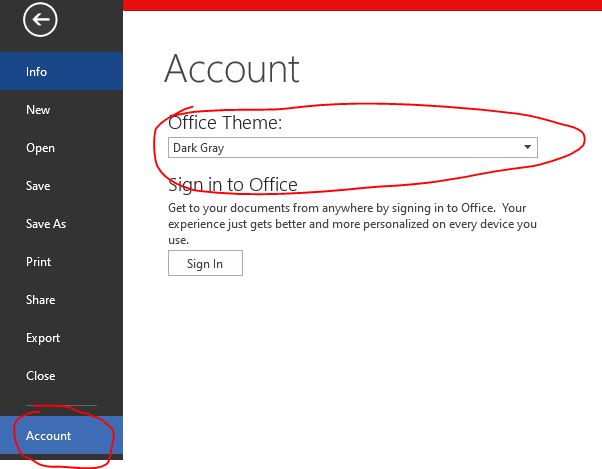Viewport: 602px width, 469px height.
Task: Click the sign-in description paragraph
Action: tap(350, 224)
